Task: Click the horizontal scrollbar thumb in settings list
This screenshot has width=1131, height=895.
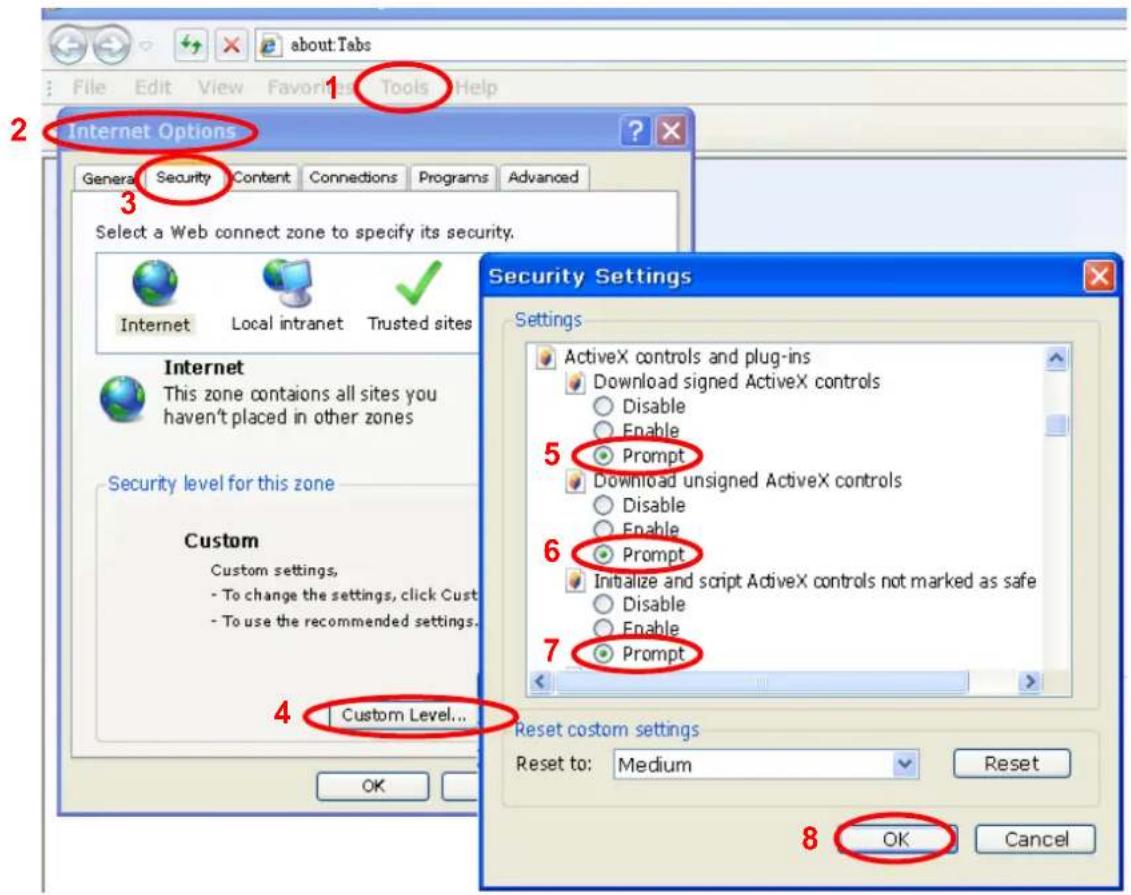Action: tap(762, 682)
